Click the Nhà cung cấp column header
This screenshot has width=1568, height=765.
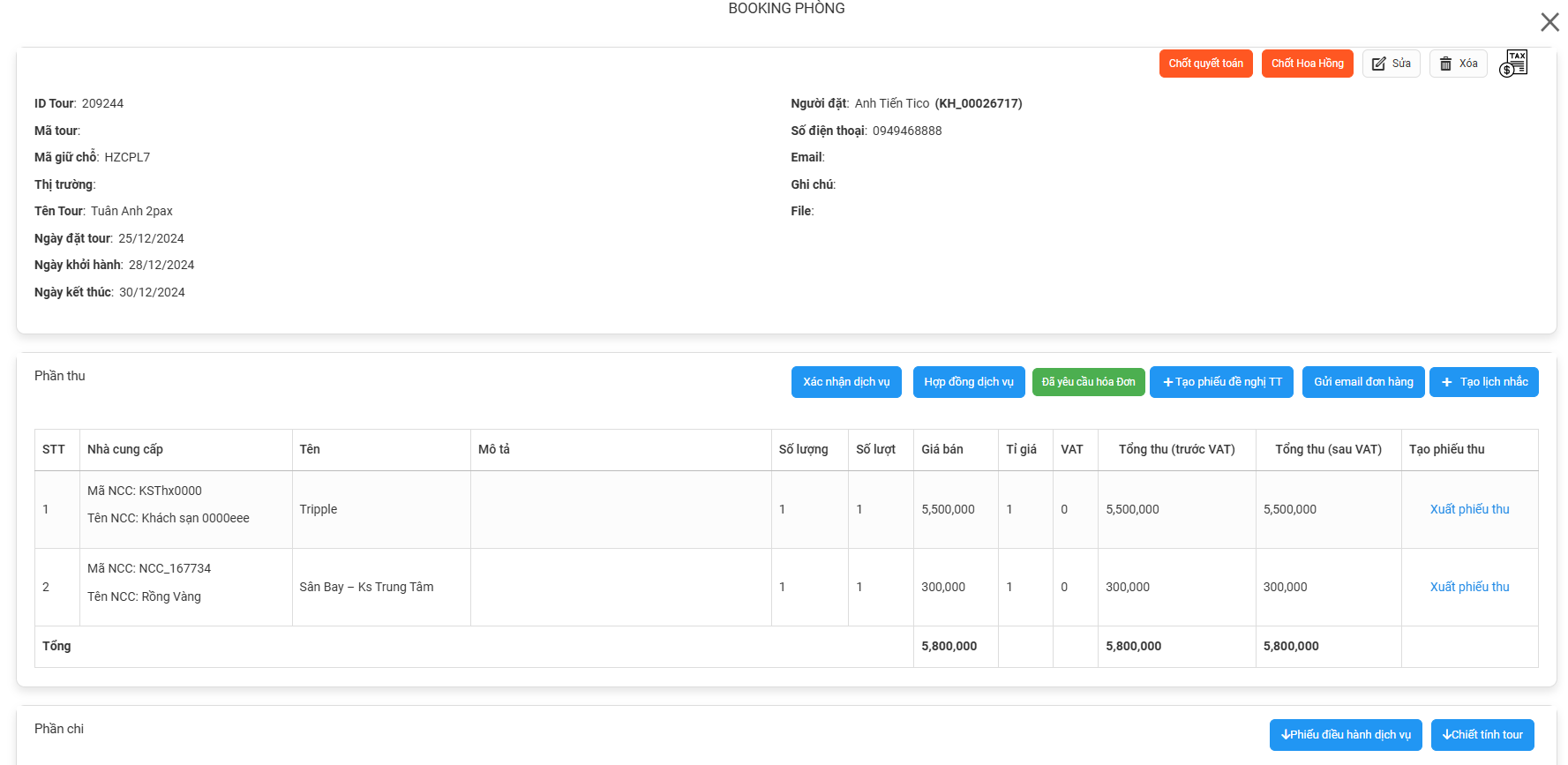point(125,449)
